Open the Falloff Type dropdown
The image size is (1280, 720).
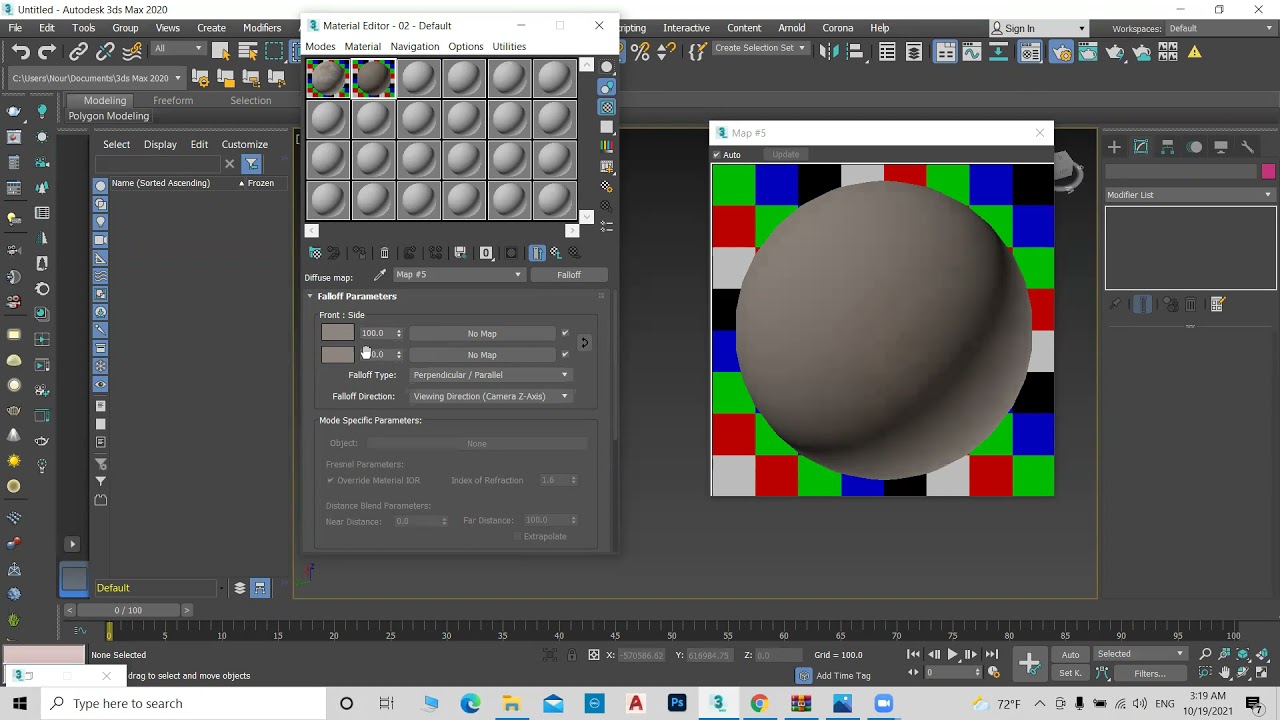(x=490, y=375)
